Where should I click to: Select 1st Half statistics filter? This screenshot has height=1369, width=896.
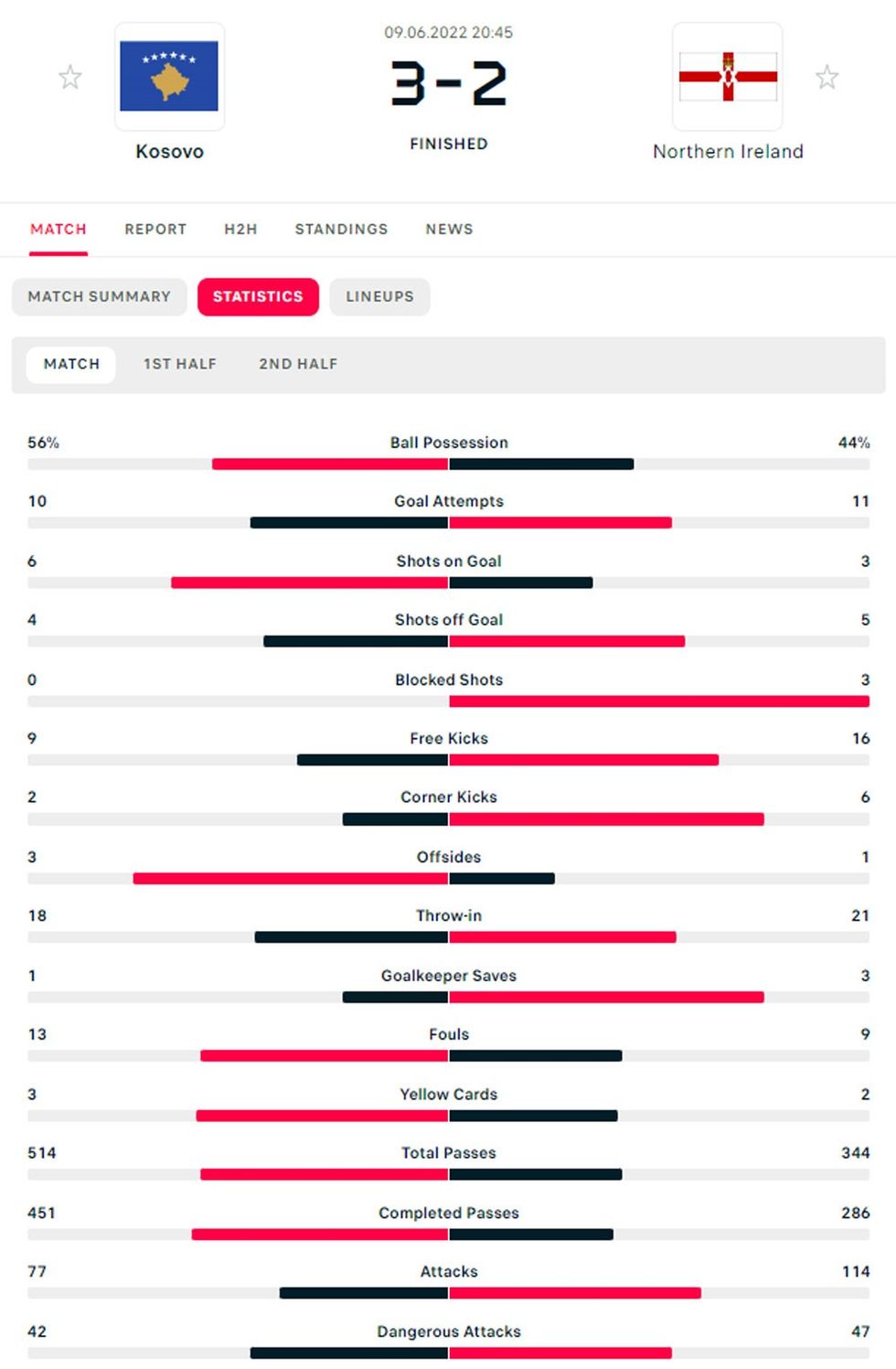(180, 364)
